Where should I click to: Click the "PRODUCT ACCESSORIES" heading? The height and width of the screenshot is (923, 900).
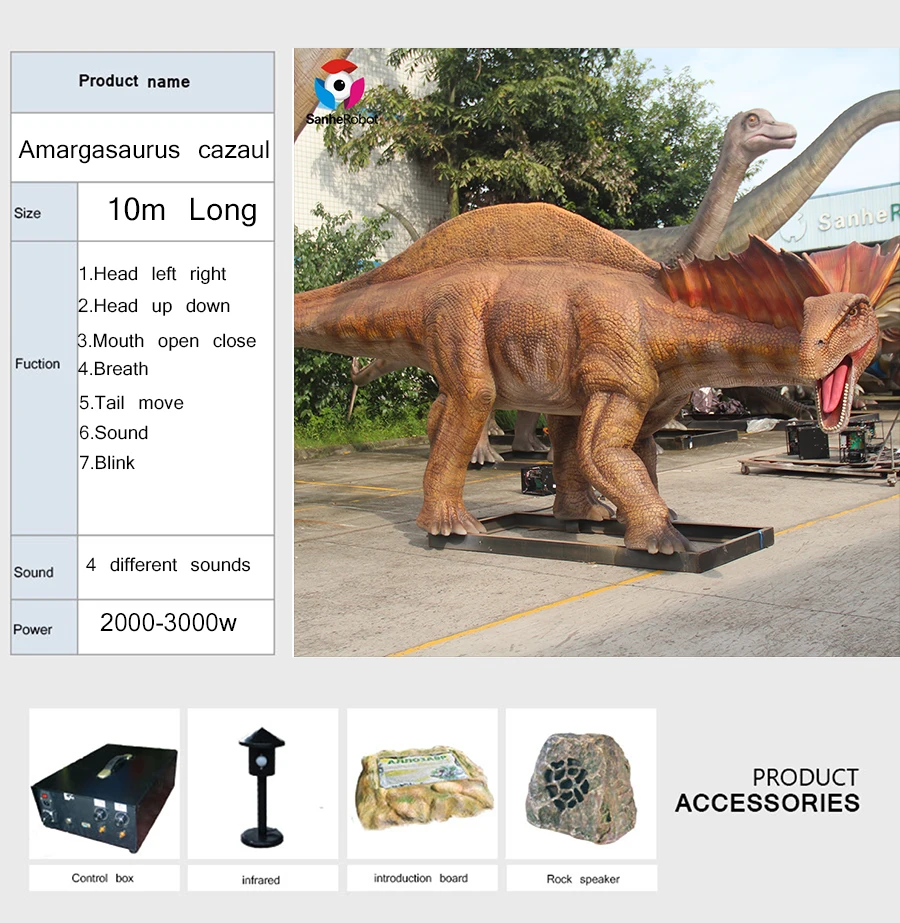[767, 790]
